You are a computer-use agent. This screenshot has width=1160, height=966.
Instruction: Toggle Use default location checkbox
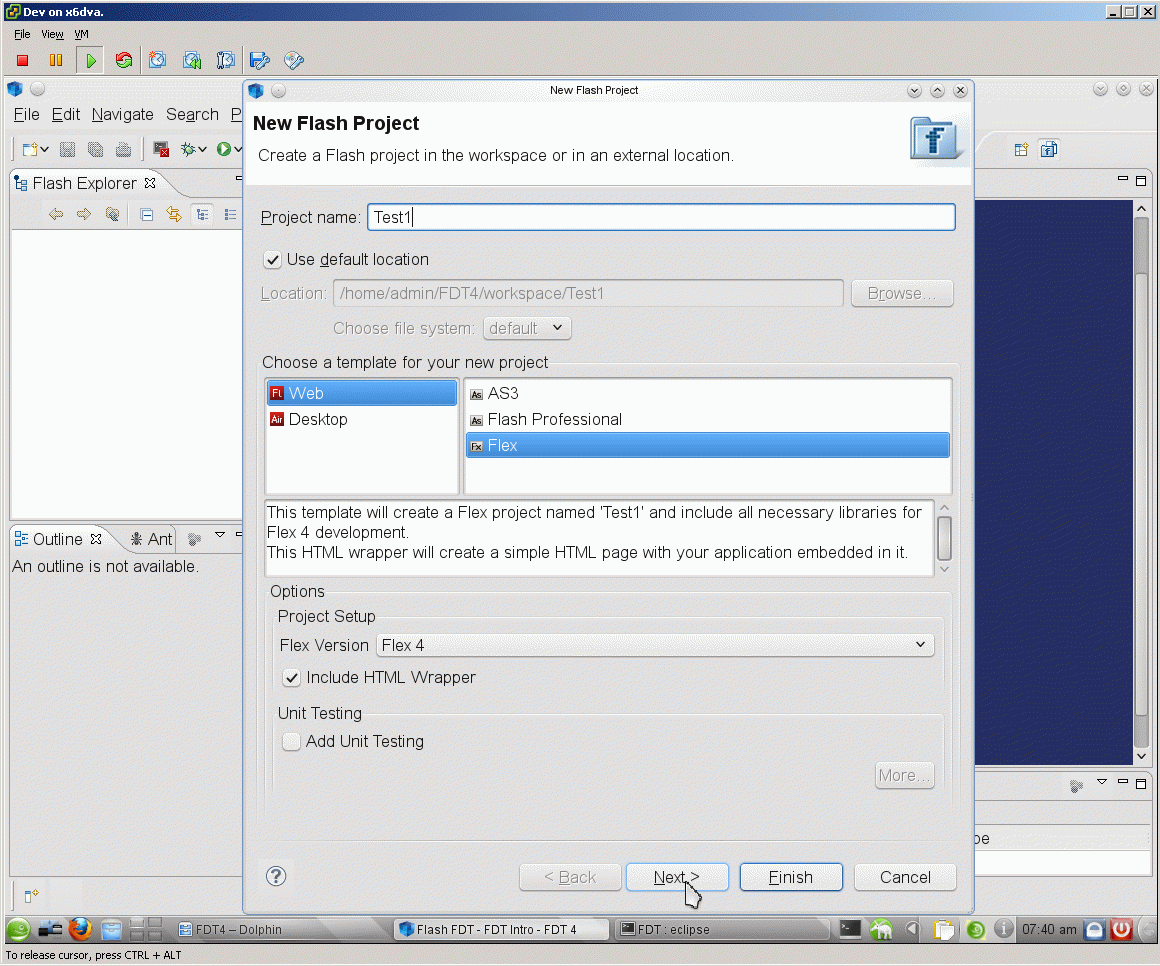coord(272,260)
